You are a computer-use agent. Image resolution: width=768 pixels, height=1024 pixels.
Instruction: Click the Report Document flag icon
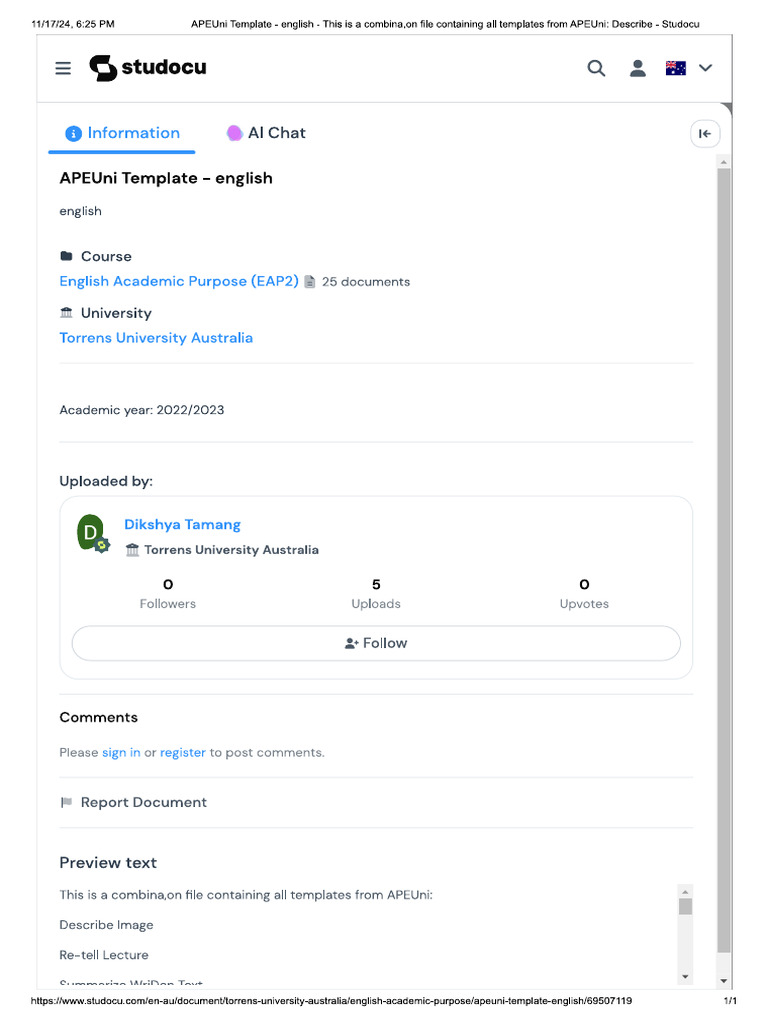coord(67,802)
